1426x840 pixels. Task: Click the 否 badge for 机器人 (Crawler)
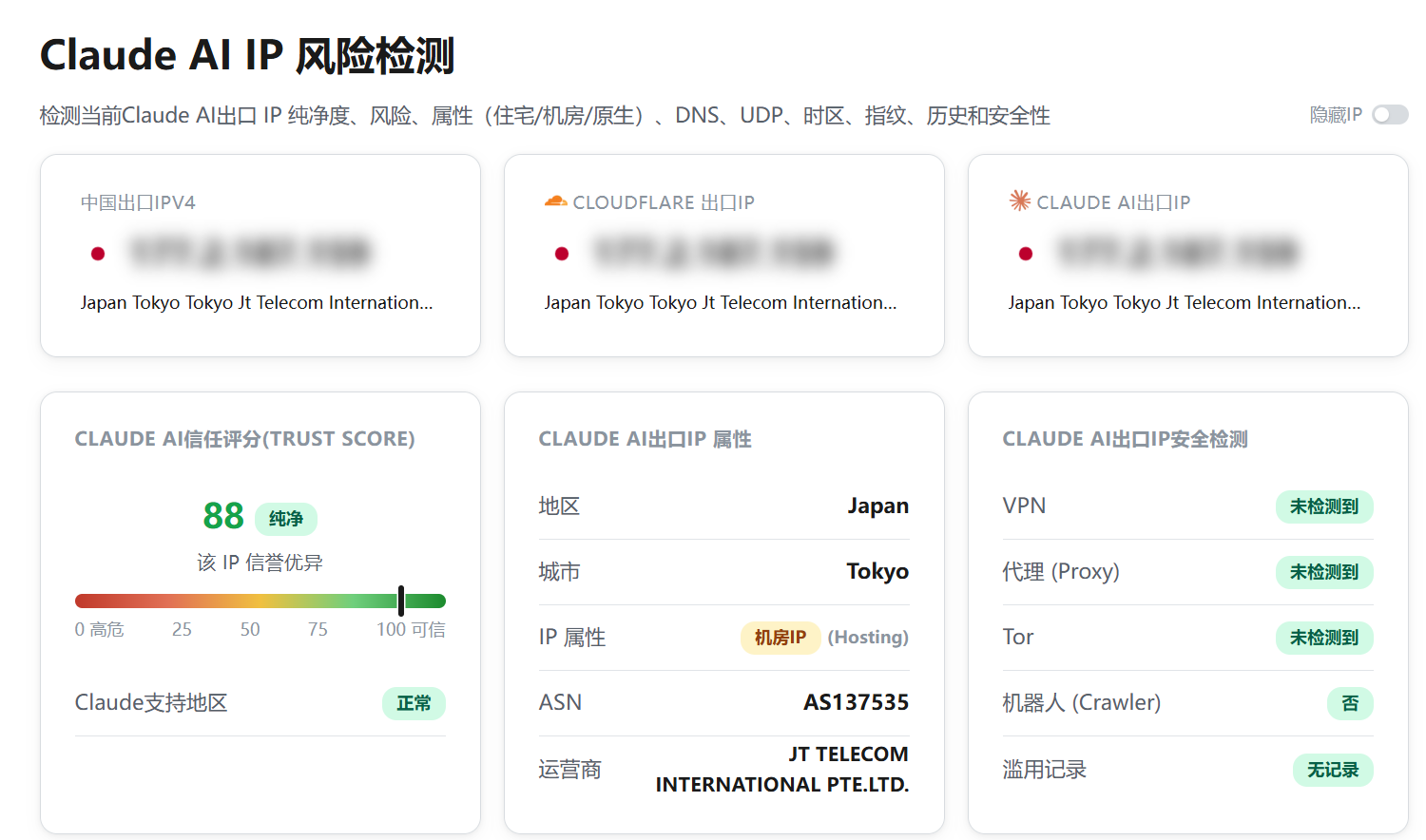click(x=1350, y=703)
